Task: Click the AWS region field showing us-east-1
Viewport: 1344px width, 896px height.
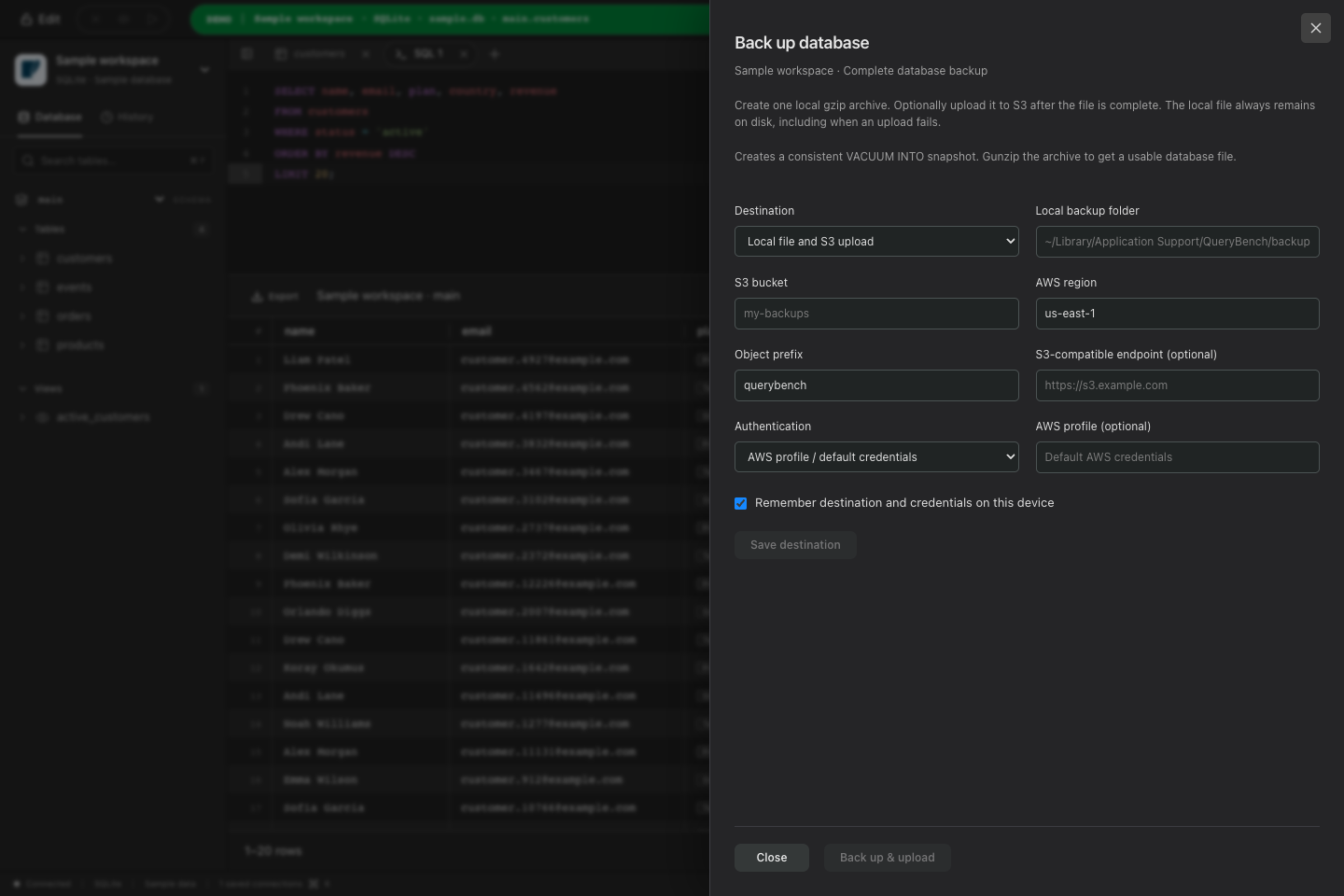Action: click(1177, 314)
